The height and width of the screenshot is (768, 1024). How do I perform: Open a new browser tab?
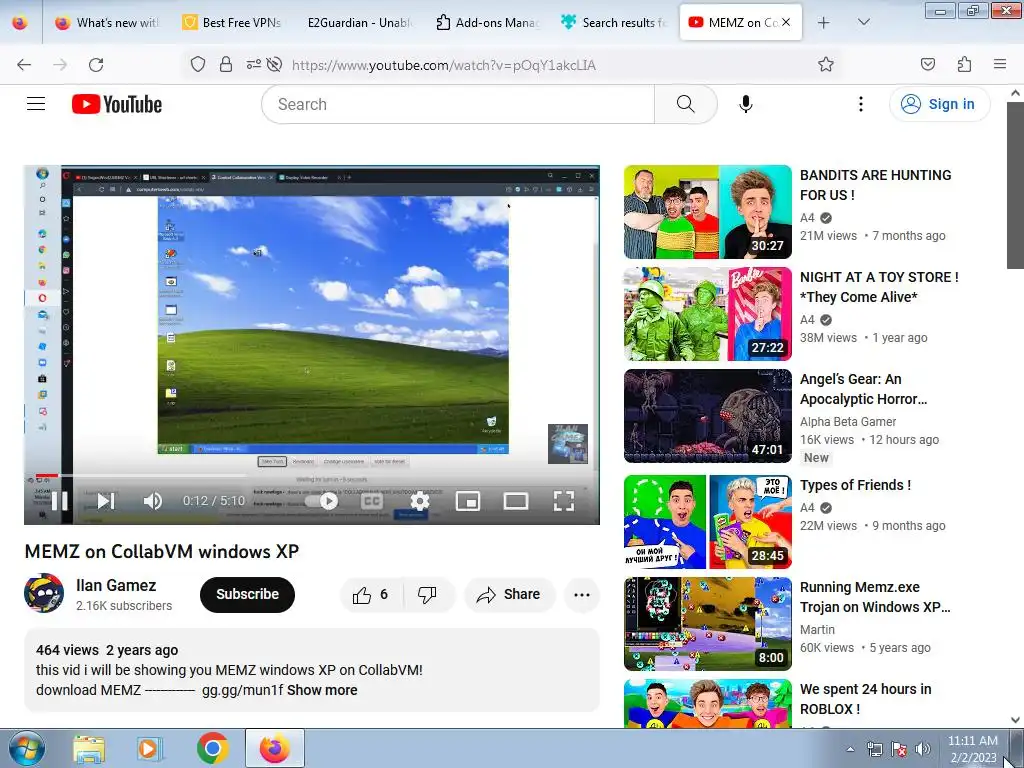[824, 22]
